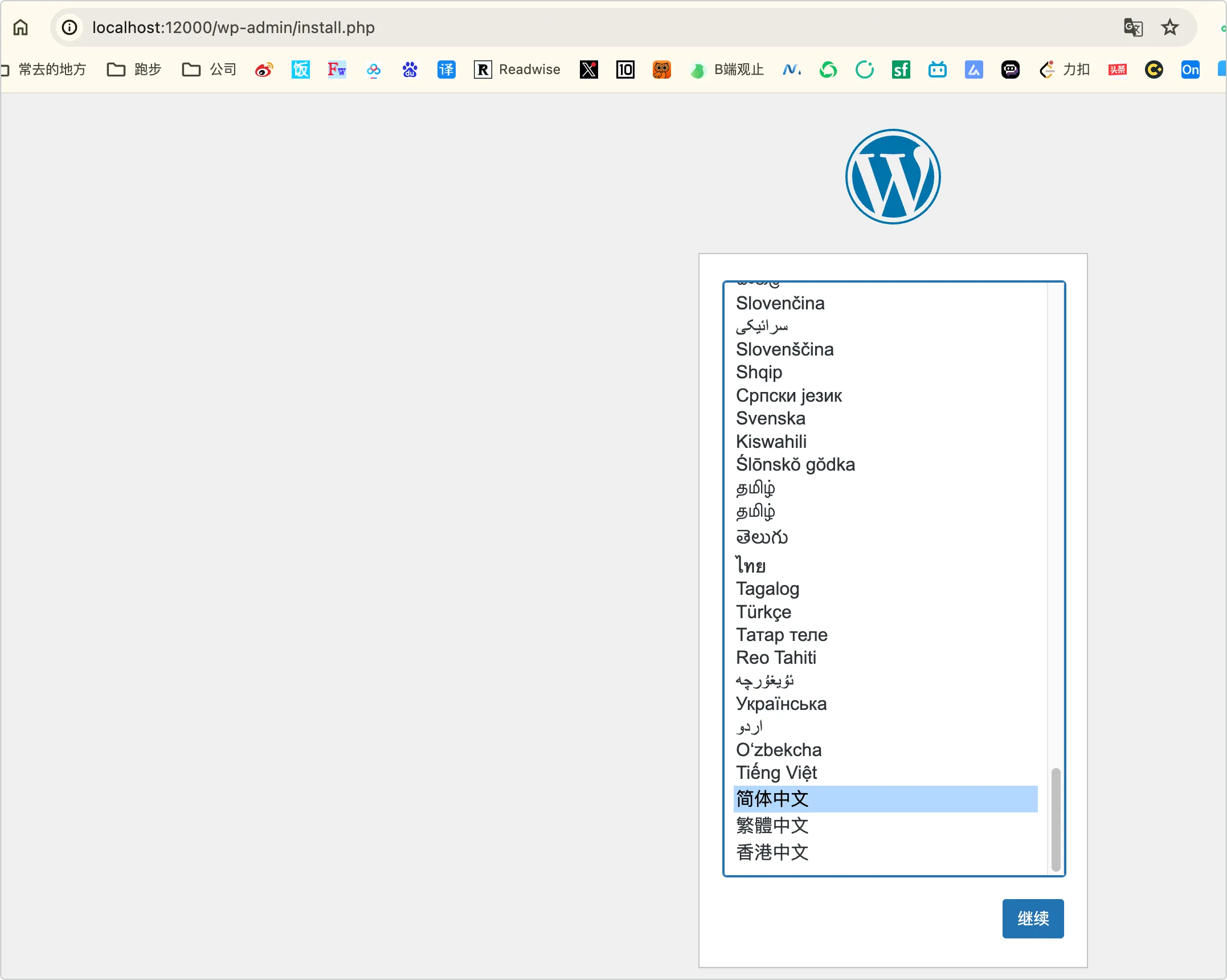Image resolution: width=1227 pixels, height=980 pixels.
Task: Open the Weibo bookmark icon
Action: [264, 70]
